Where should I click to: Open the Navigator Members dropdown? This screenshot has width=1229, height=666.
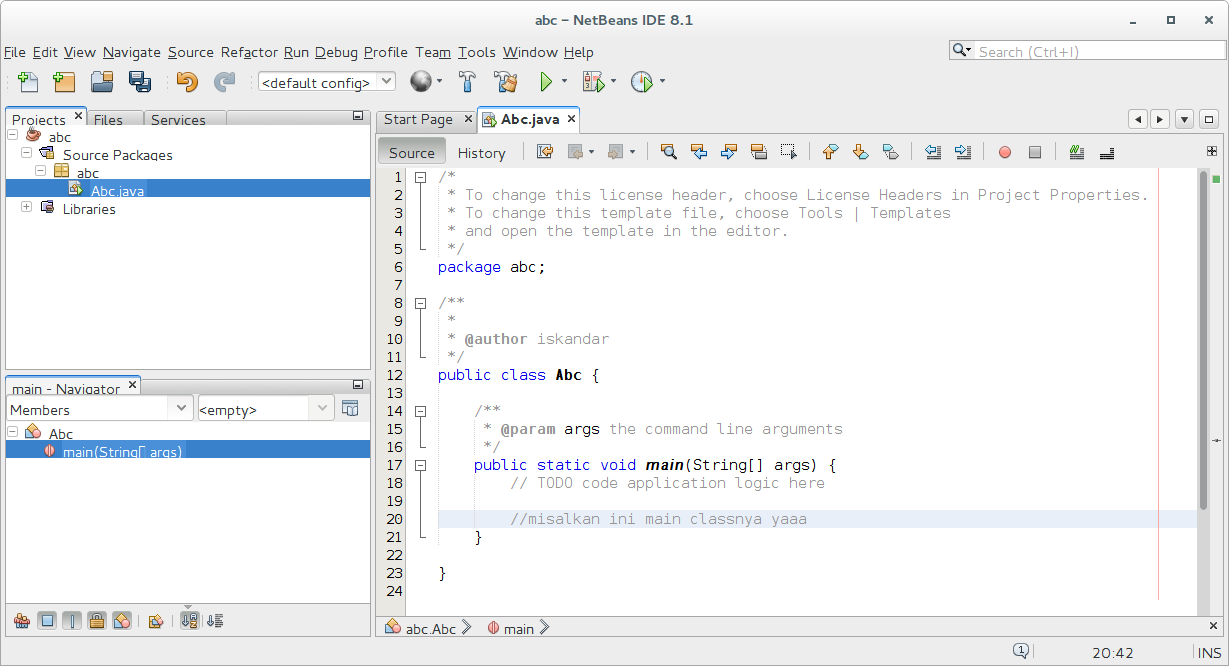[100, 409]
